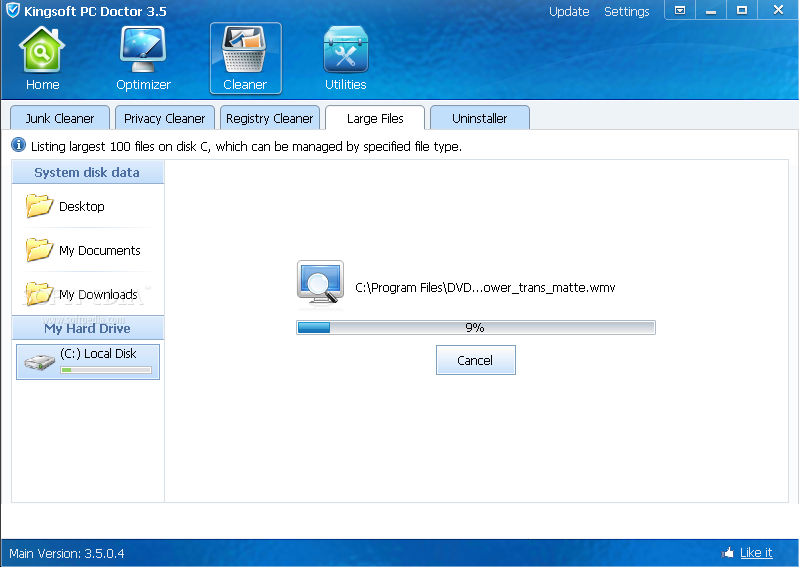Click the Kingsoft PC Doctor 3.5 title
The image size is (799, 567).
95,11
